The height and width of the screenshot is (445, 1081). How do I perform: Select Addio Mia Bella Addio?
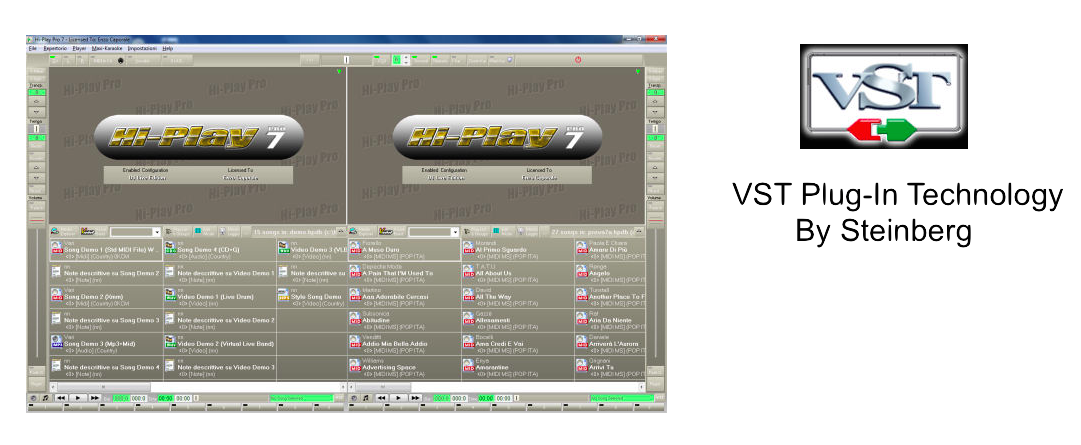point(404,344)
